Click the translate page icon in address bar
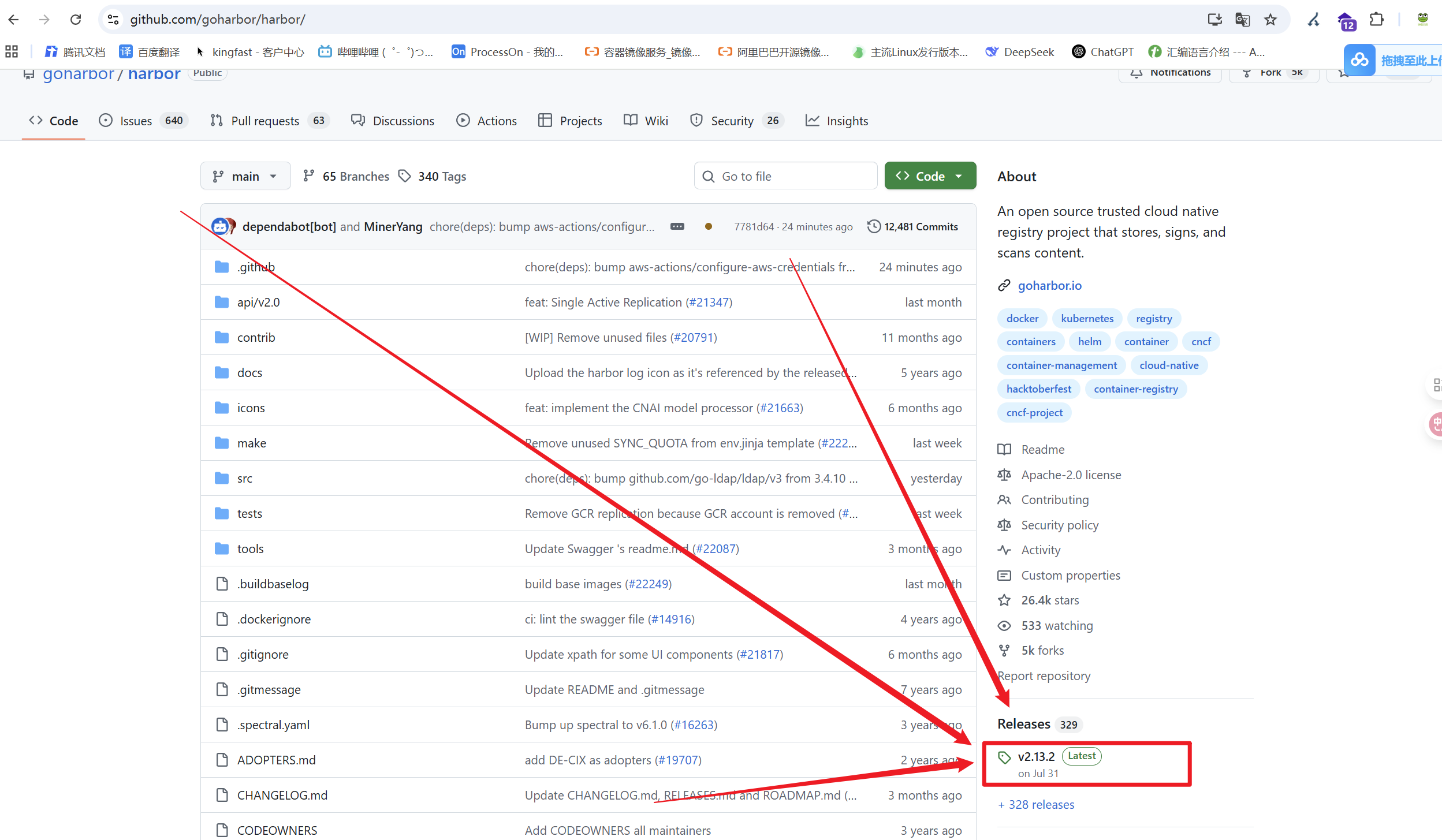This screenshot has width=1442, height=840. pos(1243,20)
